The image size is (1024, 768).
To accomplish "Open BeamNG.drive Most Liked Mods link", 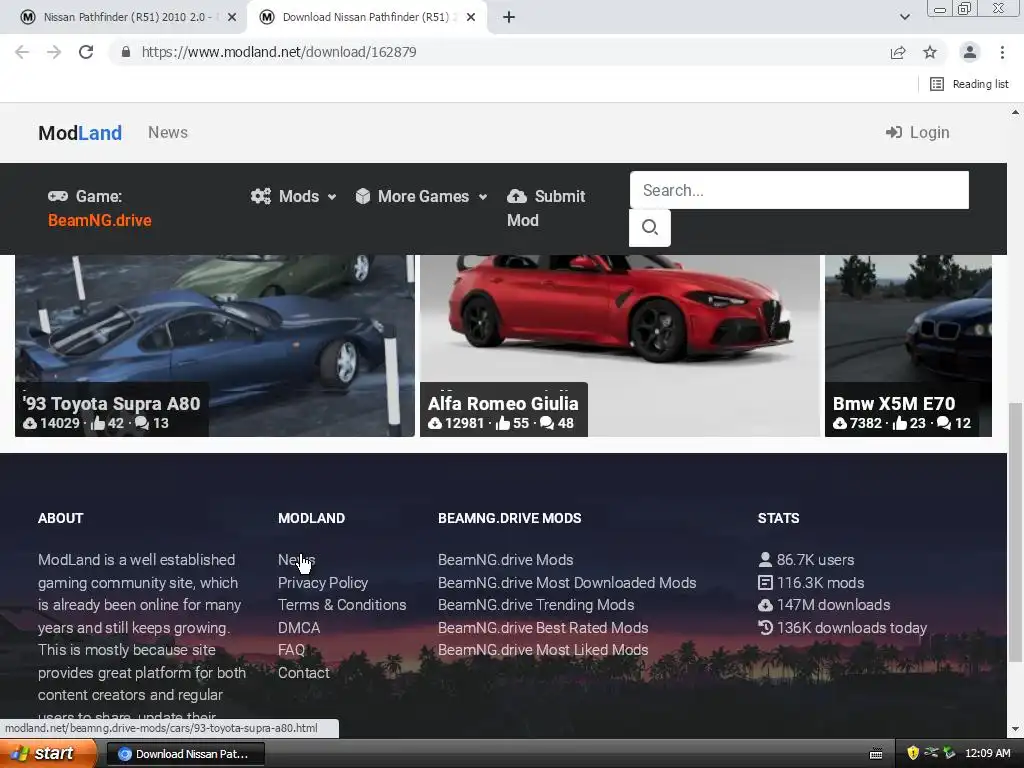I will [543, 650].
